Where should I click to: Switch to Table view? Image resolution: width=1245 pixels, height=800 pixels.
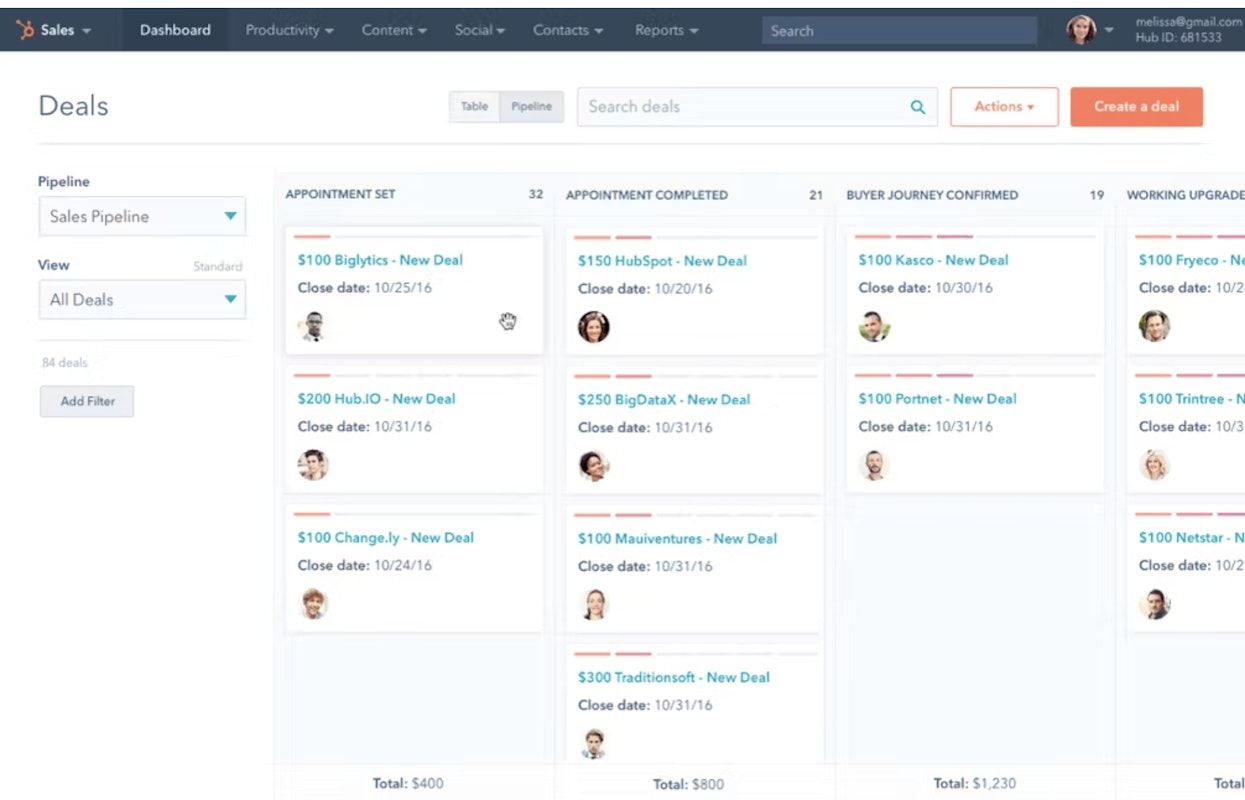(474, 106)
